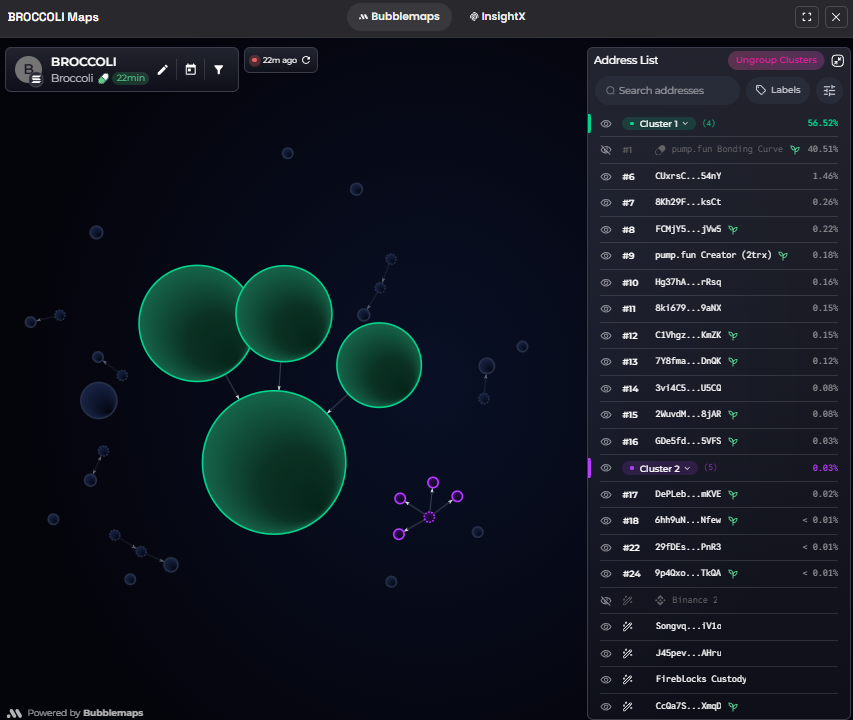Hide address #10 Hg37hA...rRsq

[606, 283]
